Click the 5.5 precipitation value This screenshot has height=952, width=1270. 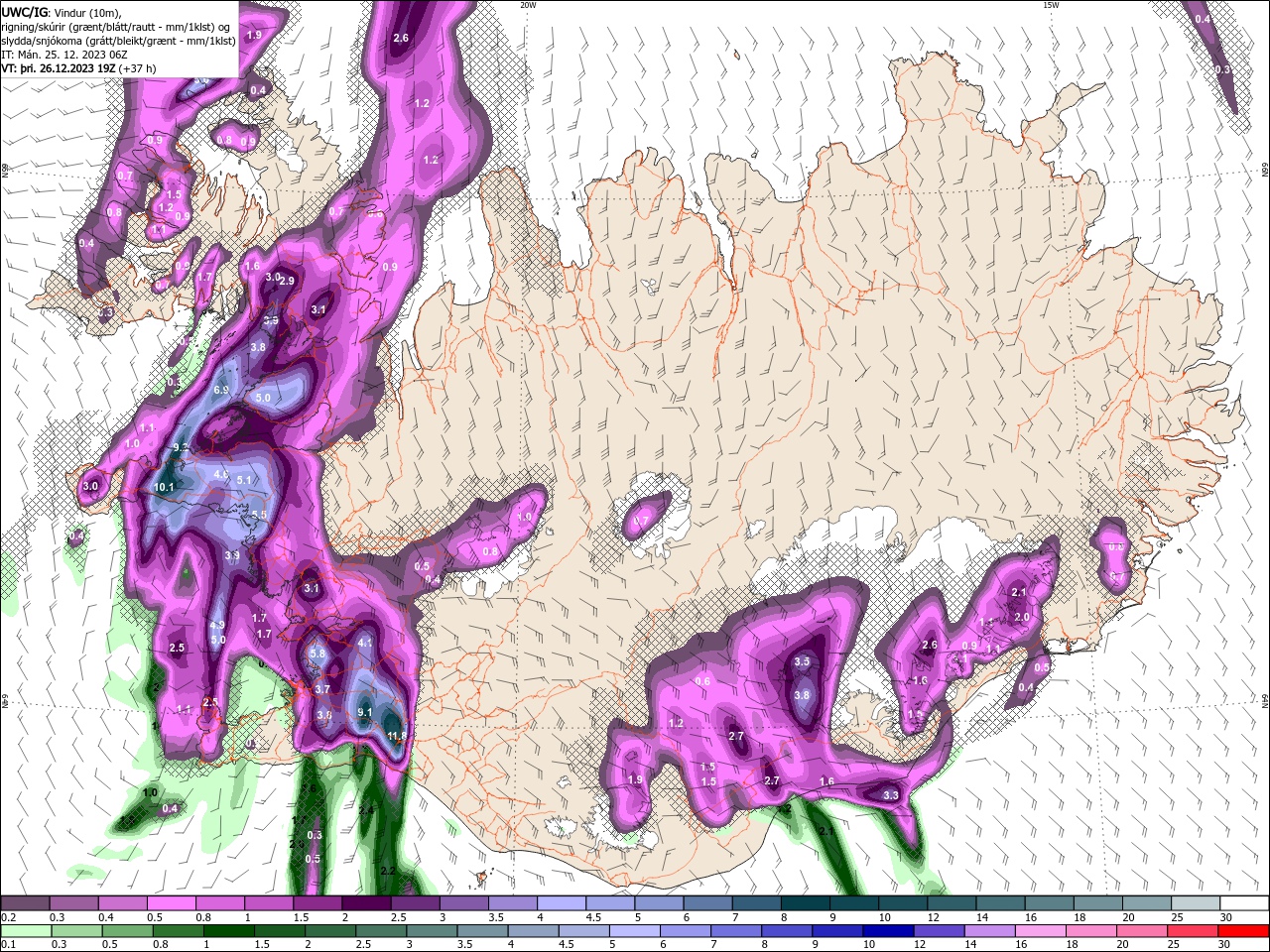point(259,515)
